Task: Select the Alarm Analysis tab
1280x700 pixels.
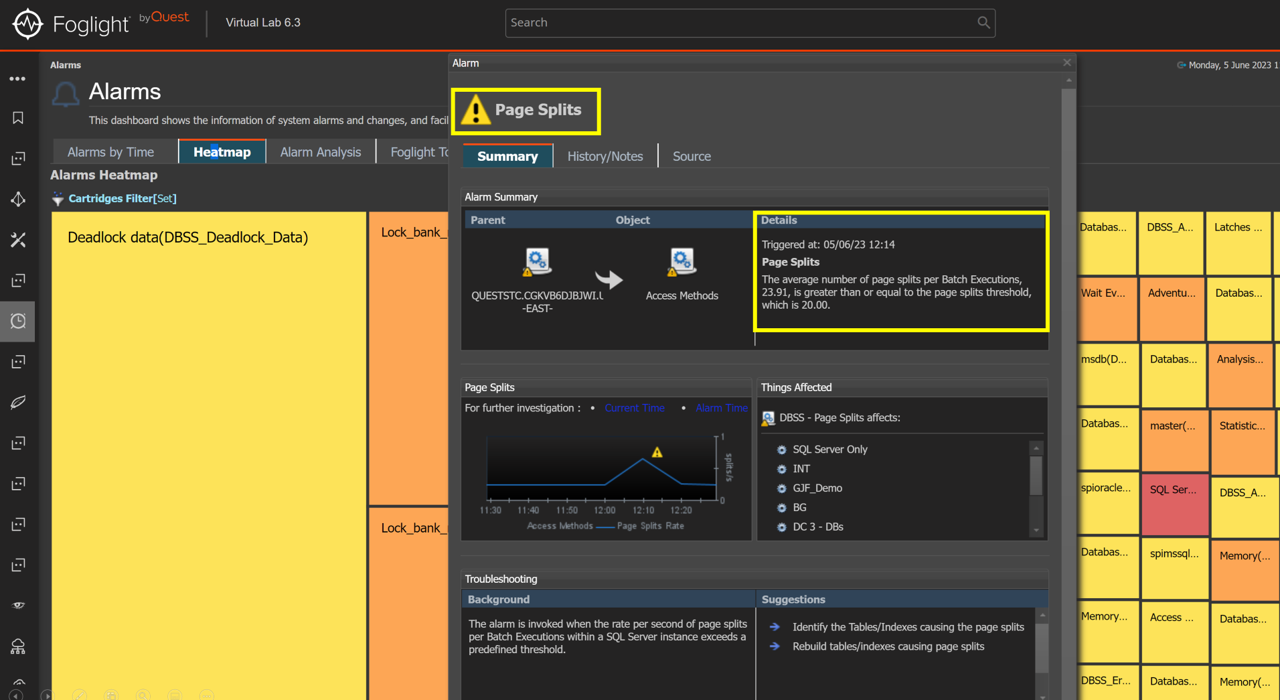Action: pyautogui.click(x=320, y=152)
